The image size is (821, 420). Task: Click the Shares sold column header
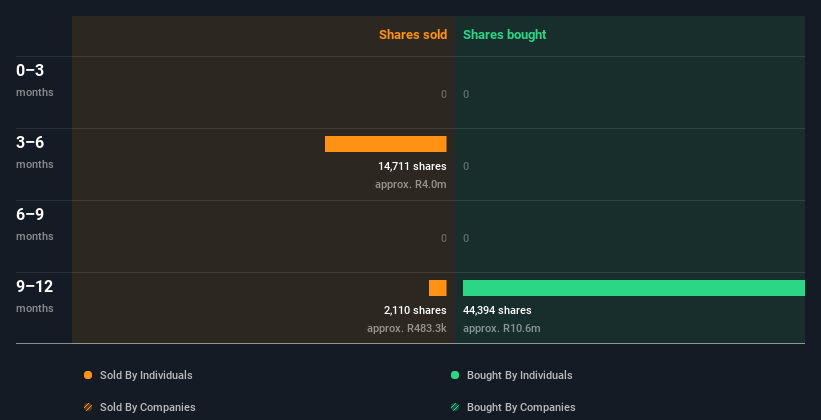(413, 35)
